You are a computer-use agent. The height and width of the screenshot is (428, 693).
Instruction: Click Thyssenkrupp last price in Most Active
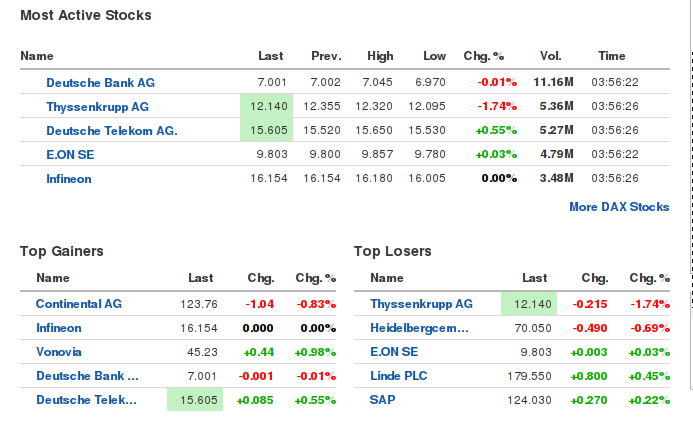click(x=267, y=106)
